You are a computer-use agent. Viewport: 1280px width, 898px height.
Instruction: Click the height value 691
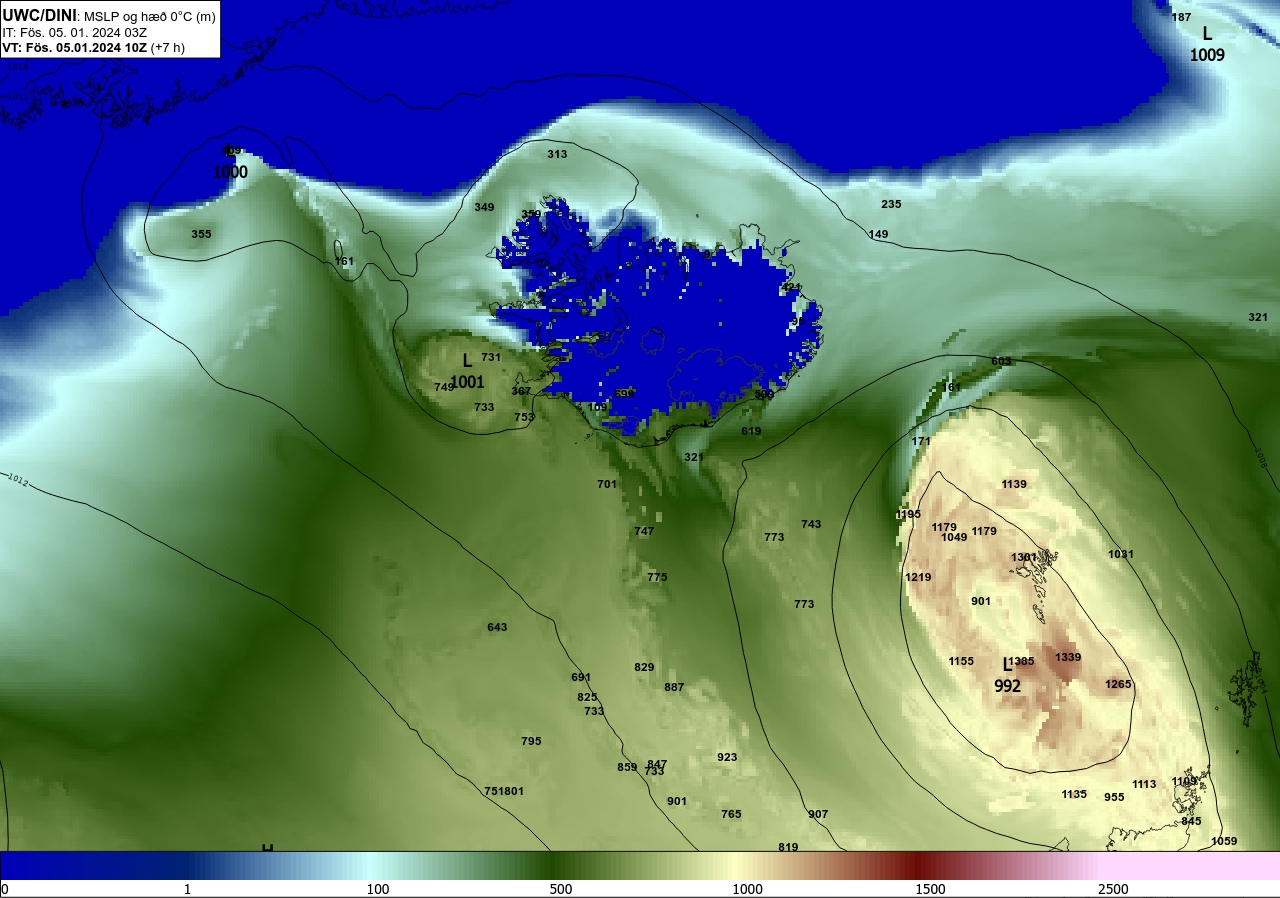581,677
